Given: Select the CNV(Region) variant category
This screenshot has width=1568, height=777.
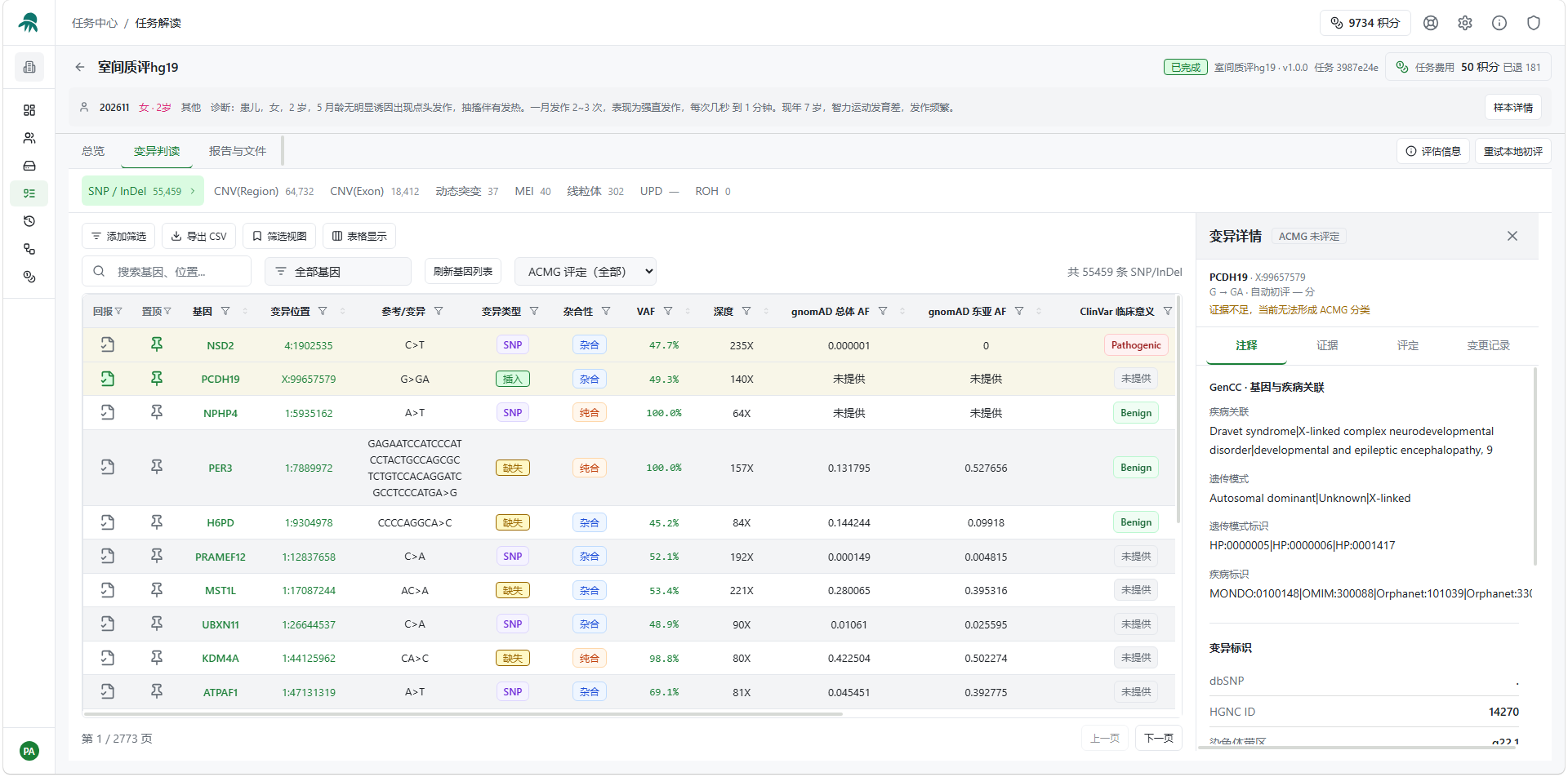Looking at the screenshot, I should pyautogui.click(x=264, y=191).
